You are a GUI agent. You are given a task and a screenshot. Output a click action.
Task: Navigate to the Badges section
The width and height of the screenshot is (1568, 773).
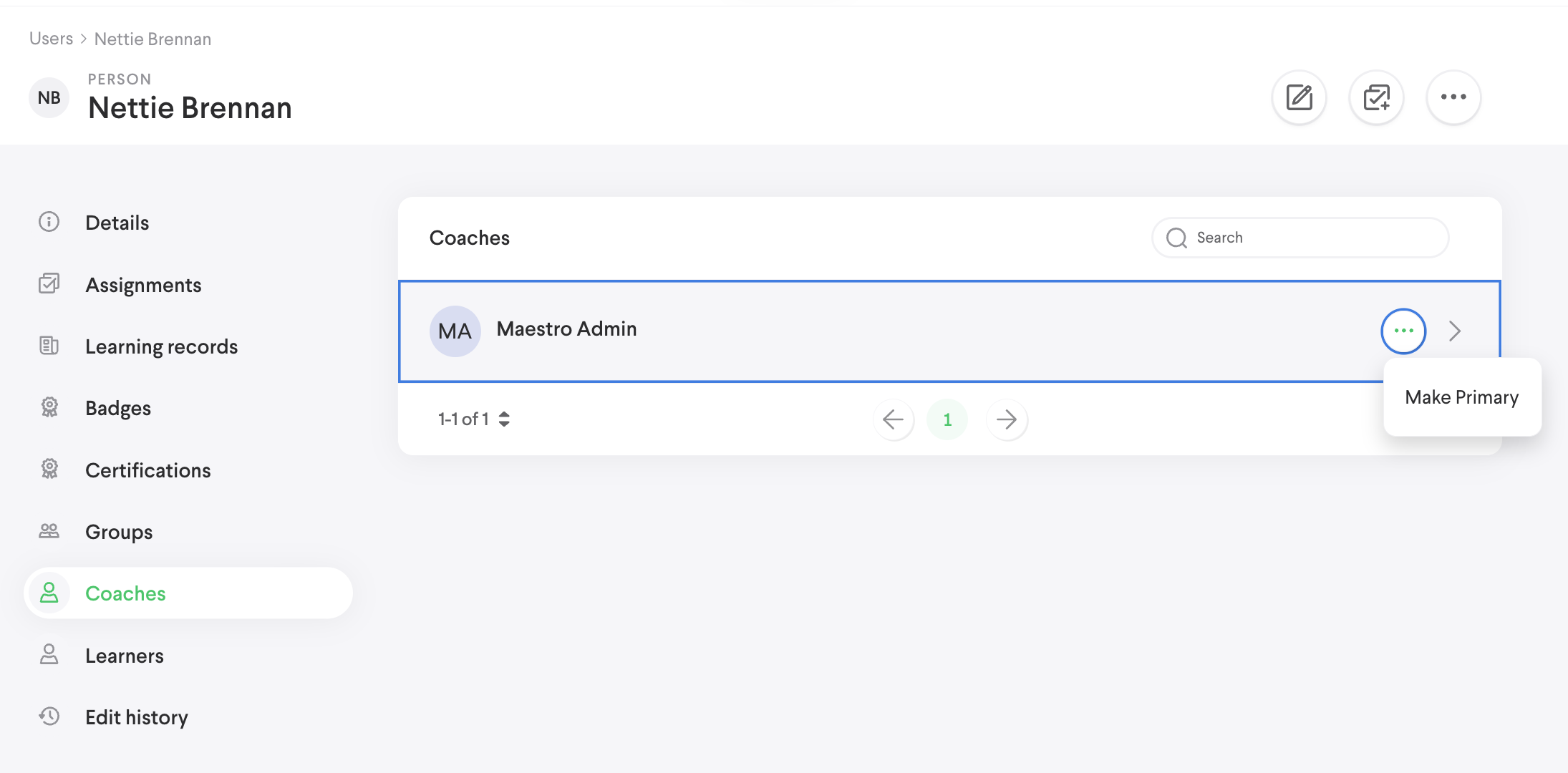click(118, 408)
